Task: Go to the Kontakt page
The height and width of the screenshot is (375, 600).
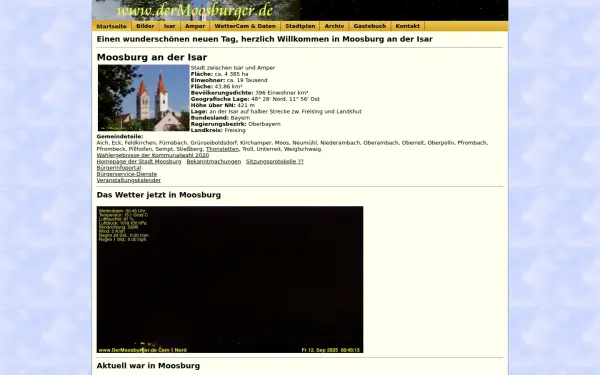Action: pyautogui.click(x=408, y=26)
